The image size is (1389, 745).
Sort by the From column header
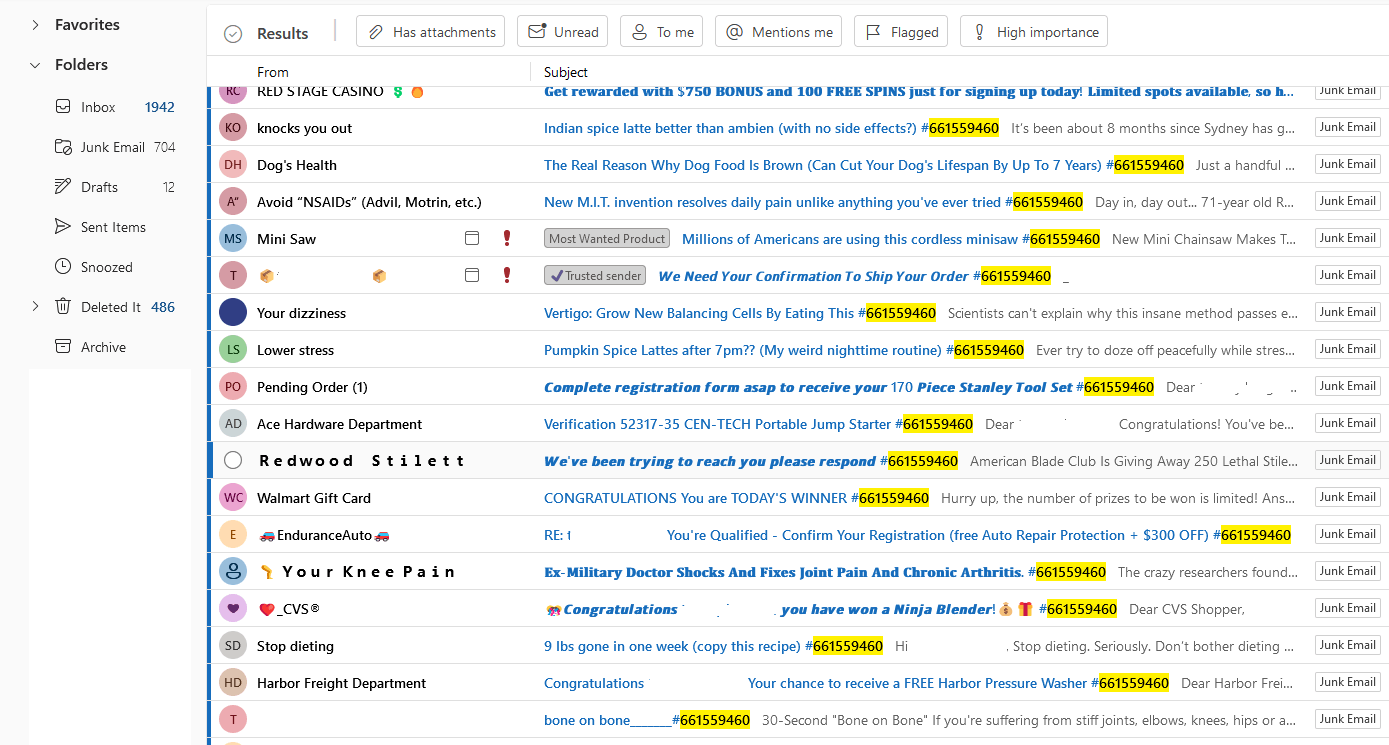pyautogui.click(x=273, y=72)
